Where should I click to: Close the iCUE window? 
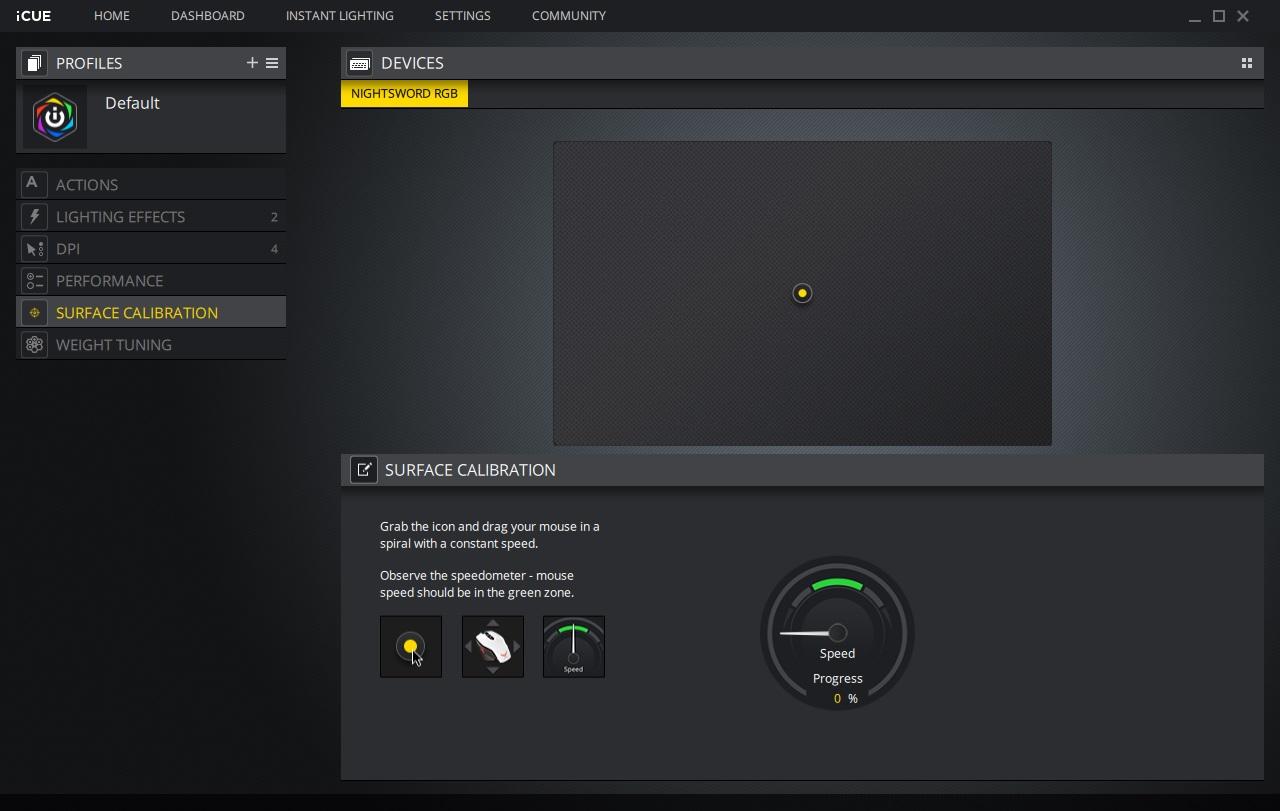pyautogui.click(x=1243, y=16)
